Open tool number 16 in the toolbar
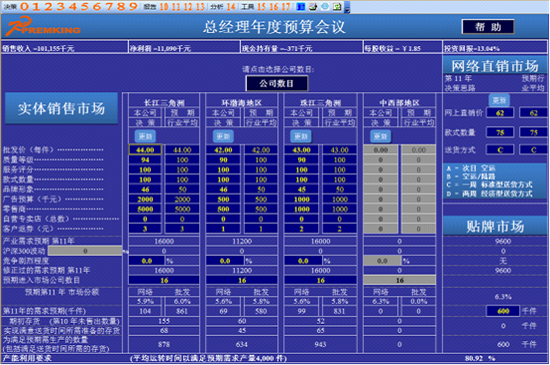Viewport: 550px width, 365px height. tap(274, 6)
